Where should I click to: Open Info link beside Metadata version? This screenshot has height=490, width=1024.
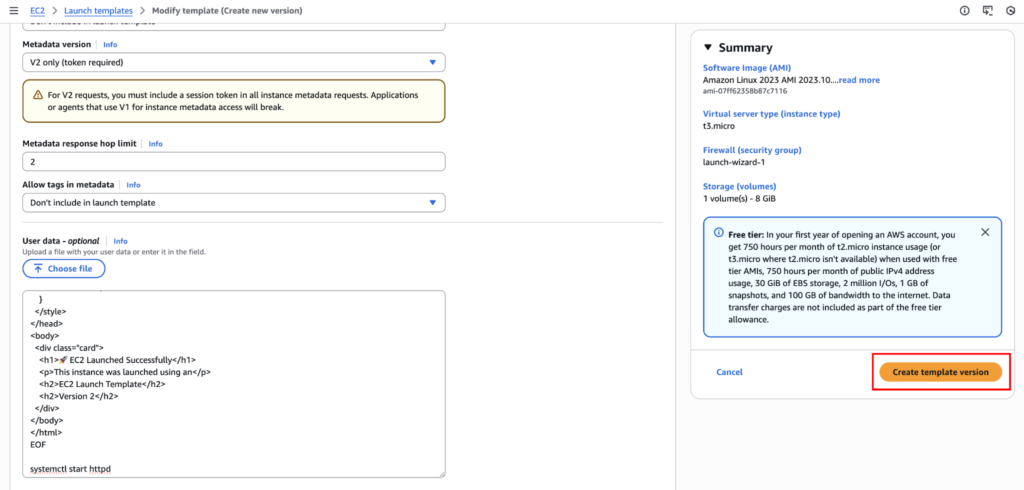110,45
